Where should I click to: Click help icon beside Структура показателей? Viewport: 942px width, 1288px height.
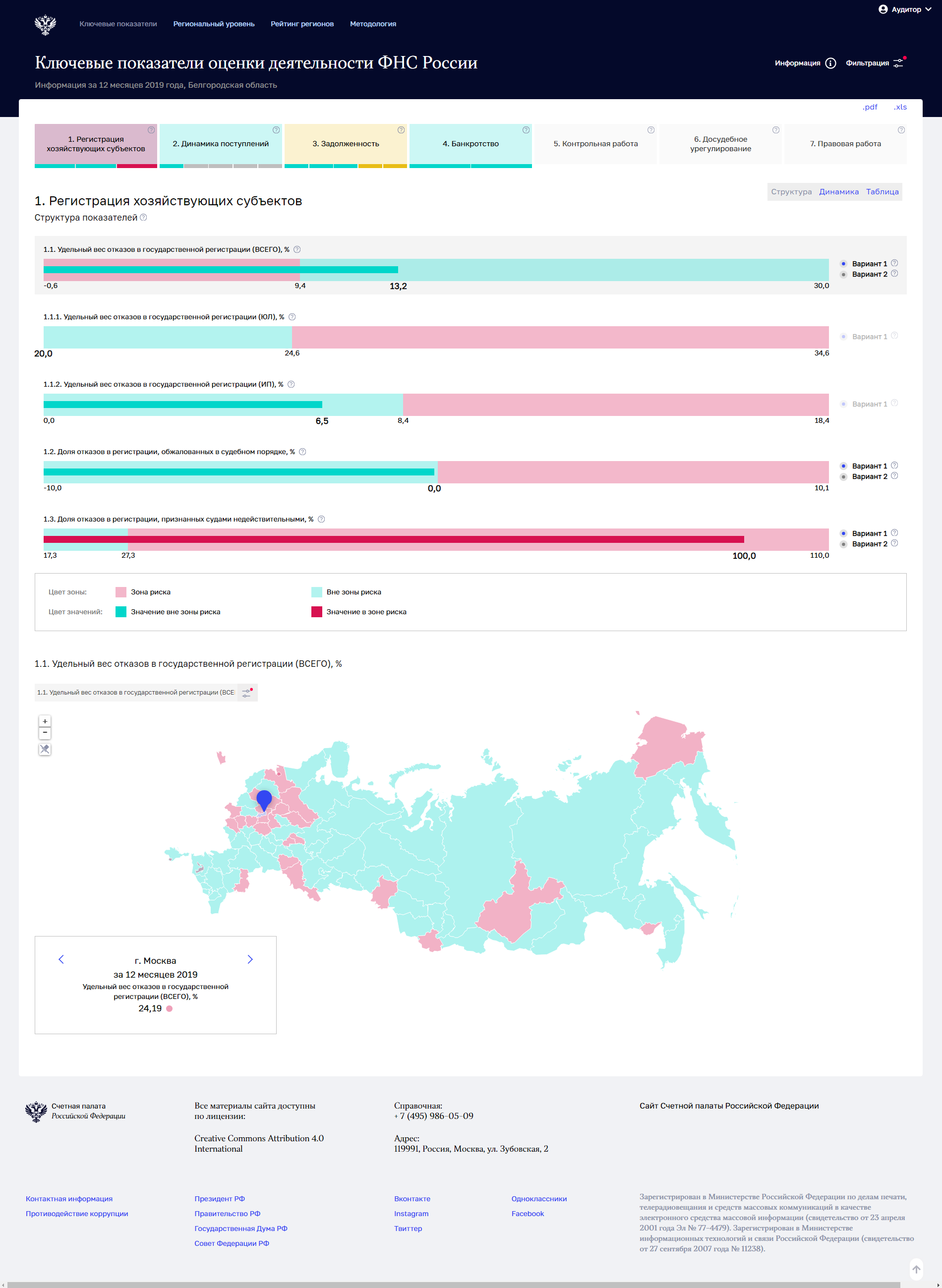[144, 217]
